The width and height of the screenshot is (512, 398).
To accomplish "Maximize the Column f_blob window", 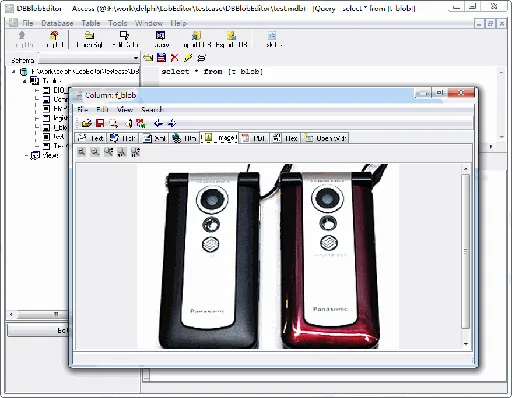I will tap(440, 93).
